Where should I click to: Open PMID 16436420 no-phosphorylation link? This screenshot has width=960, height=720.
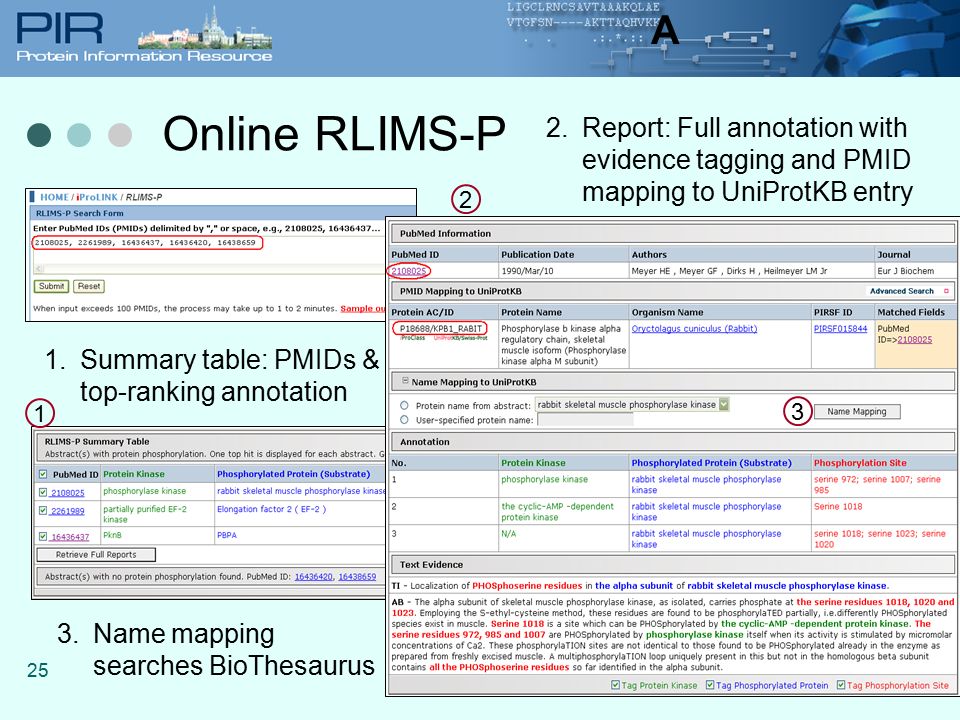pyautogui.click(x=313, y=577)
